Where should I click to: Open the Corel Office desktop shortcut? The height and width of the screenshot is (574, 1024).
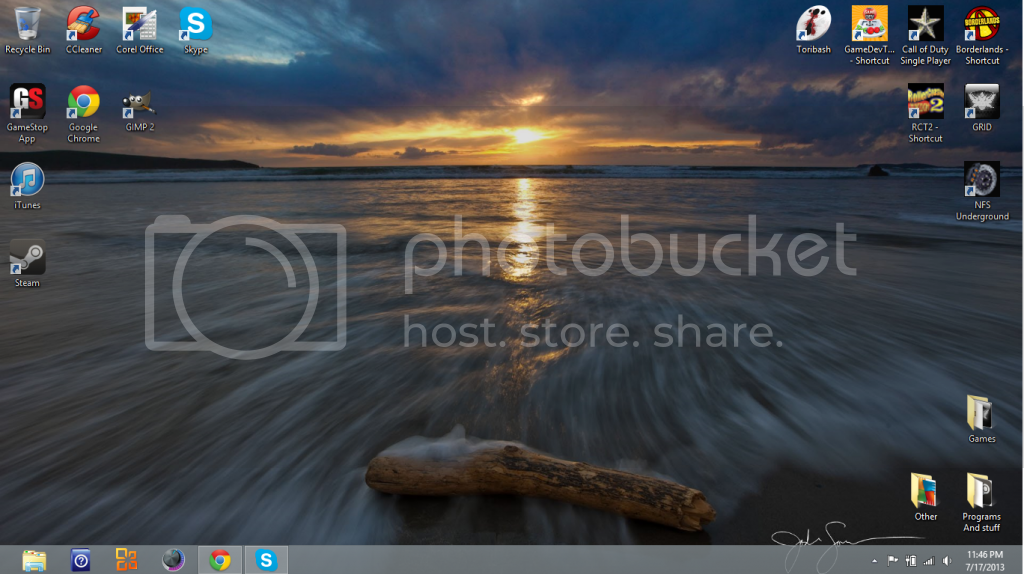140,30
